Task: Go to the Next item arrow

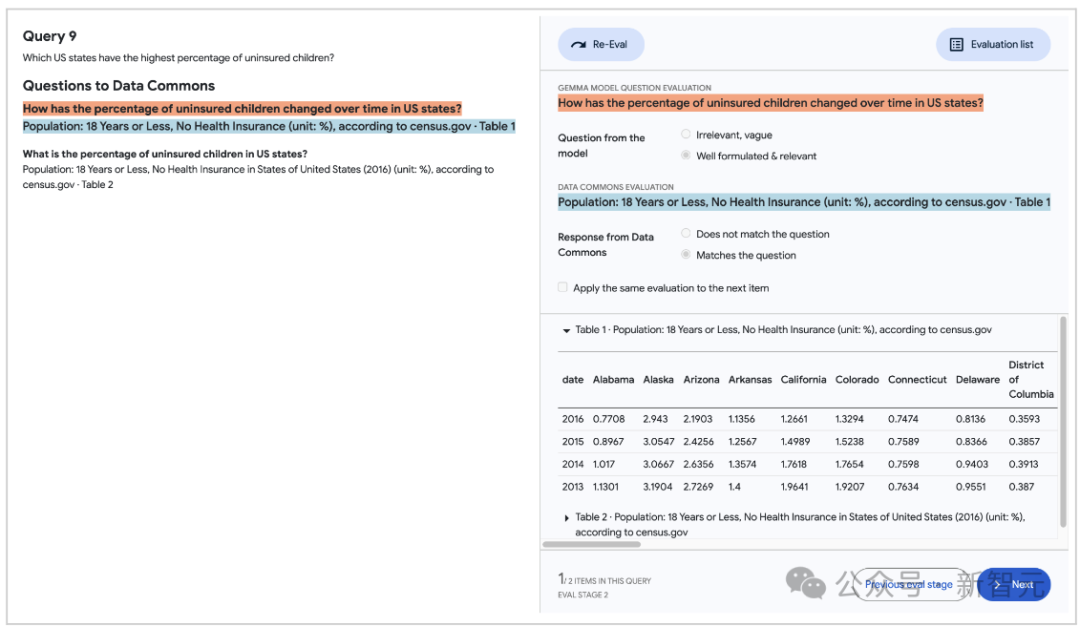Action: tap(999, 585)
